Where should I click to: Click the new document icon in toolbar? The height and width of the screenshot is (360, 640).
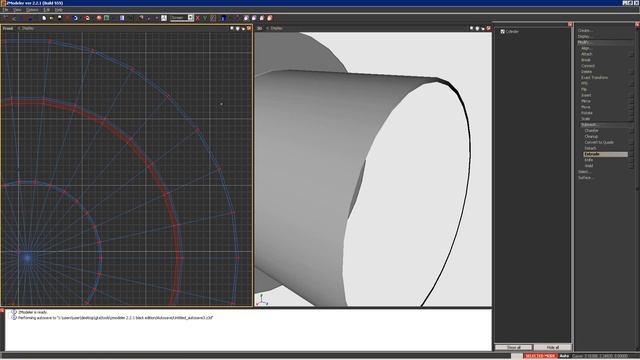point(44,18)
